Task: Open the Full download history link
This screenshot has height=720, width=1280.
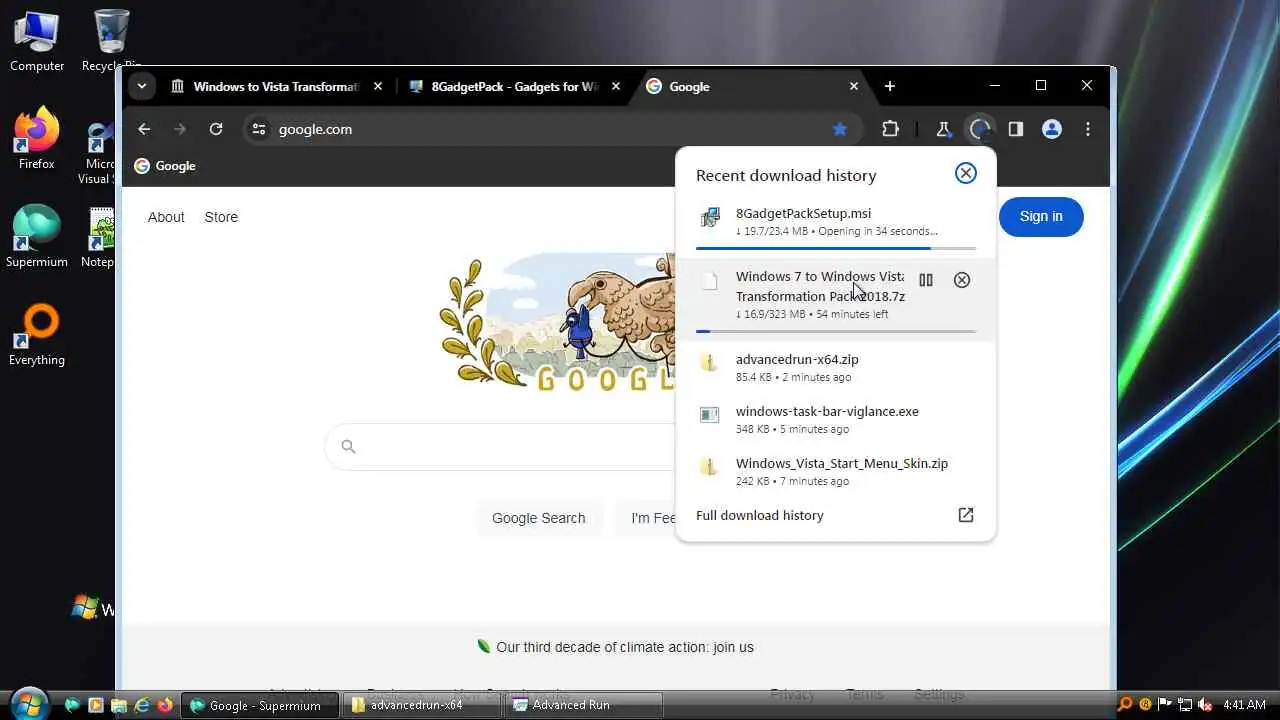Action: pyautogui.click(x=760, y=515)
